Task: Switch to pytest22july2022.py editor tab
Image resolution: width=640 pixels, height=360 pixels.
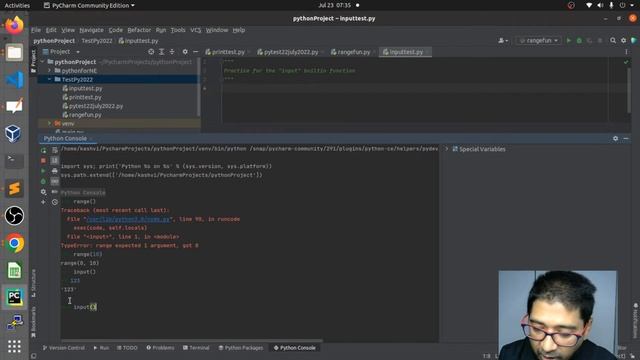Action: pyautogui.click(x=287, y=52)
